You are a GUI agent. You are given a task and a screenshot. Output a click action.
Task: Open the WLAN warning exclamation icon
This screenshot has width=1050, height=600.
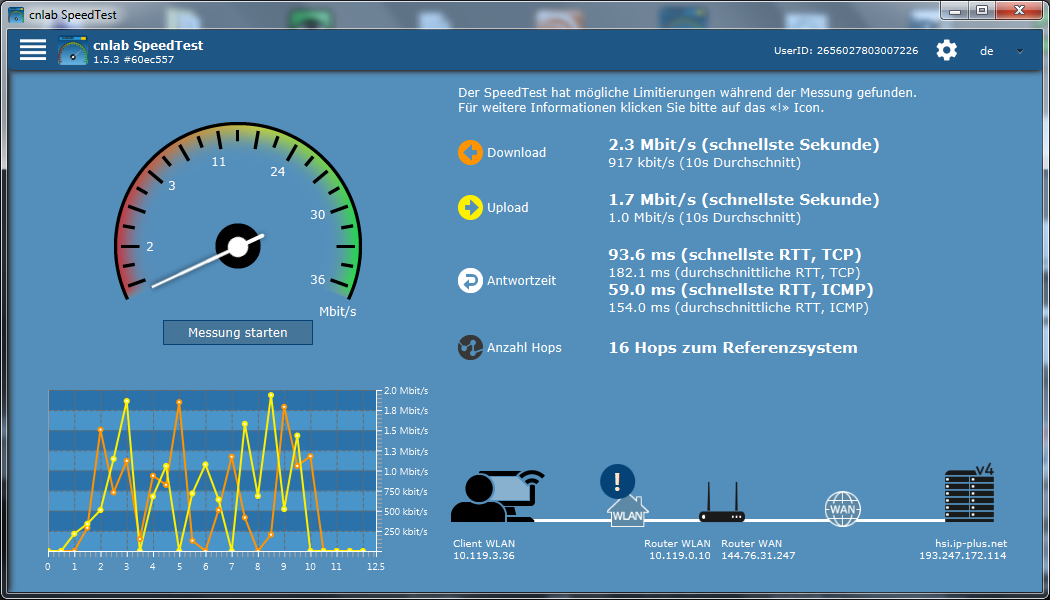click(617, 481)
